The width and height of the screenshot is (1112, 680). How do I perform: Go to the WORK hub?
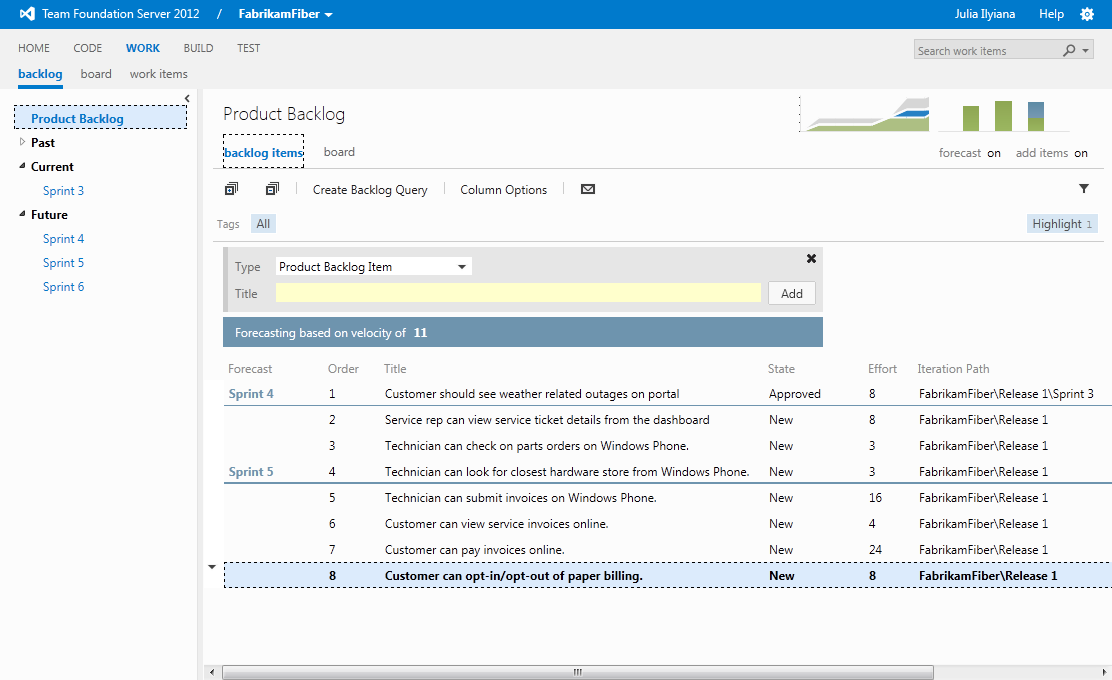pos(143,48)
